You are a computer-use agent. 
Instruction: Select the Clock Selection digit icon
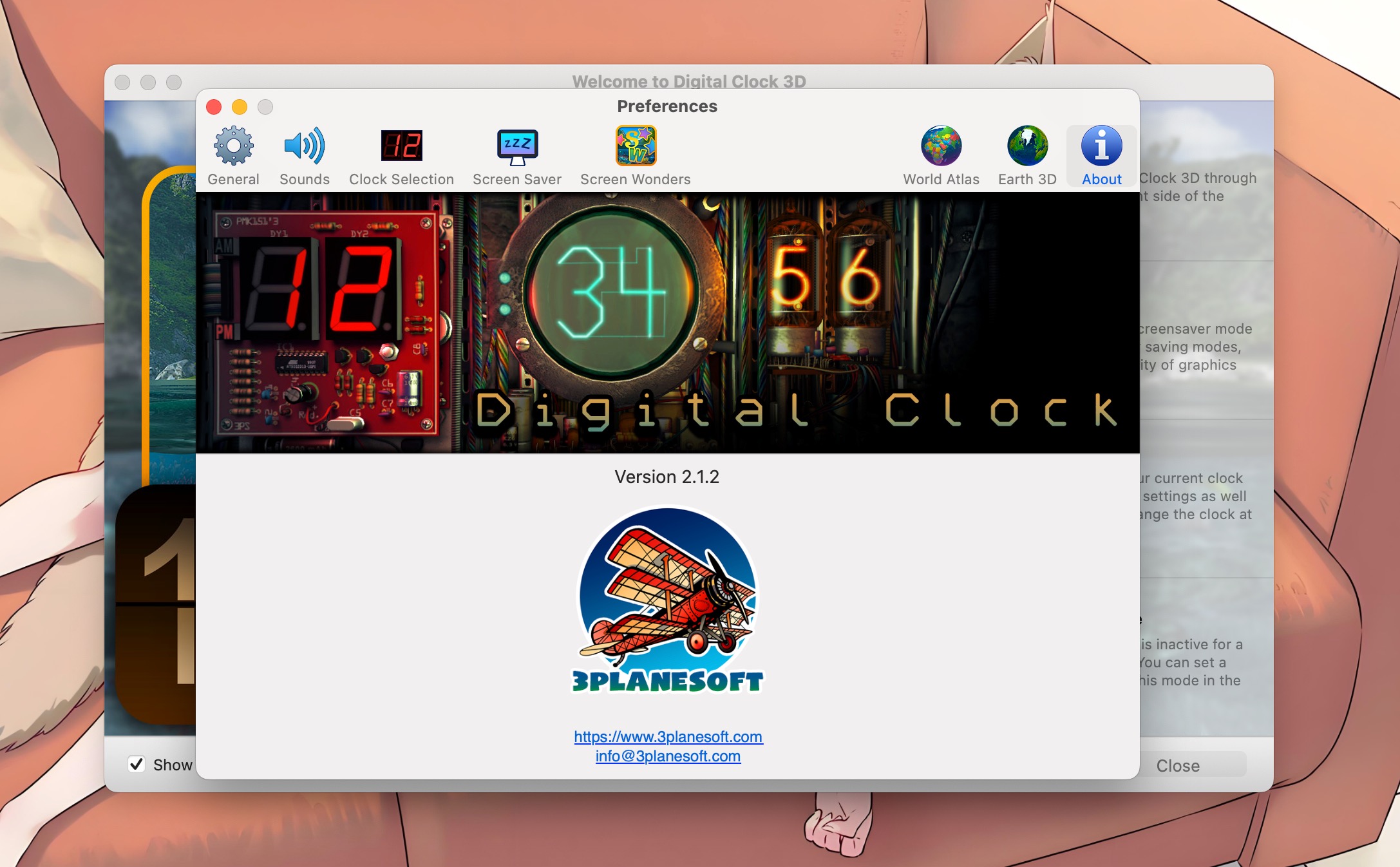coord(401,146)
